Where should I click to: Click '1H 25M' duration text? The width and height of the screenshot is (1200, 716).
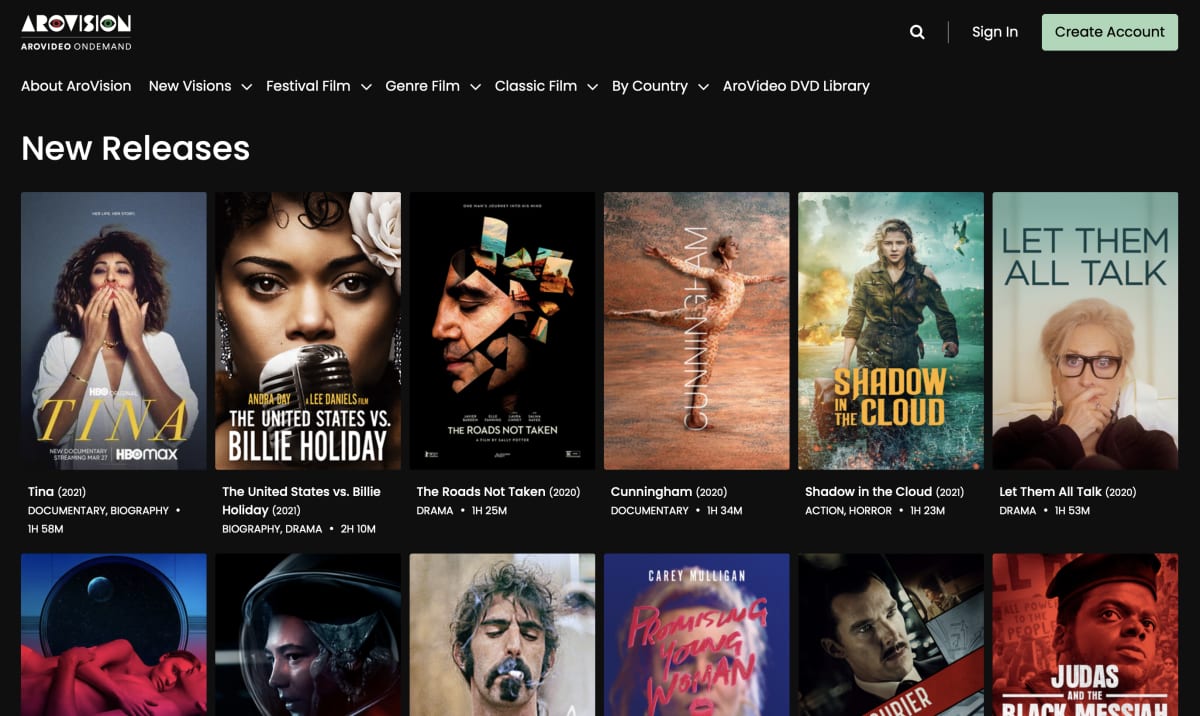click(x=490, y=511)
